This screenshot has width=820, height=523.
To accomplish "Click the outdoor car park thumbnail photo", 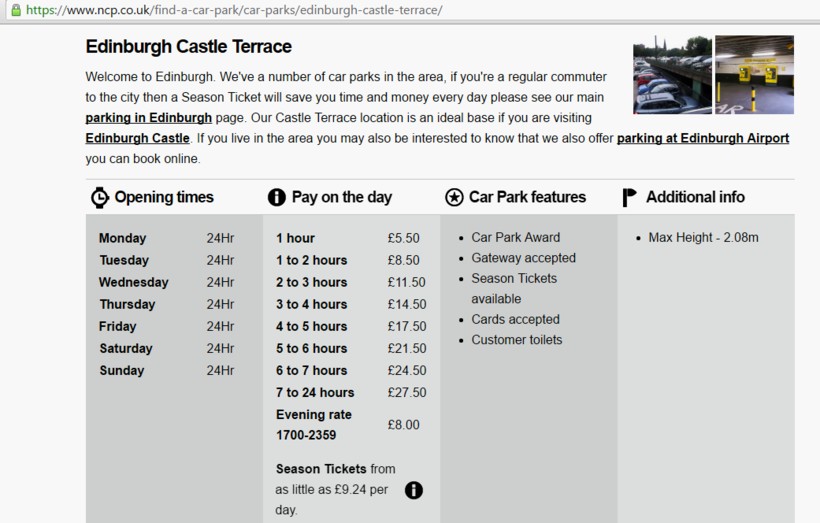I will tap(672, 75).
